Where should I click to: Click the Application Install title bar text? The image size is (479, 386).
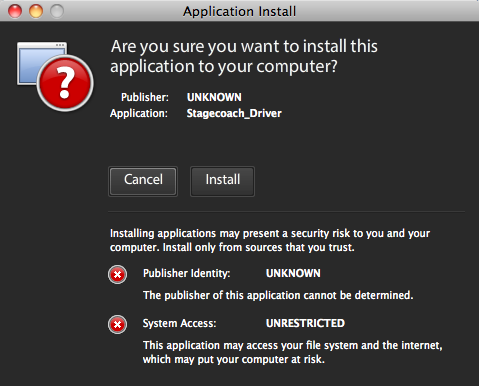239,11
